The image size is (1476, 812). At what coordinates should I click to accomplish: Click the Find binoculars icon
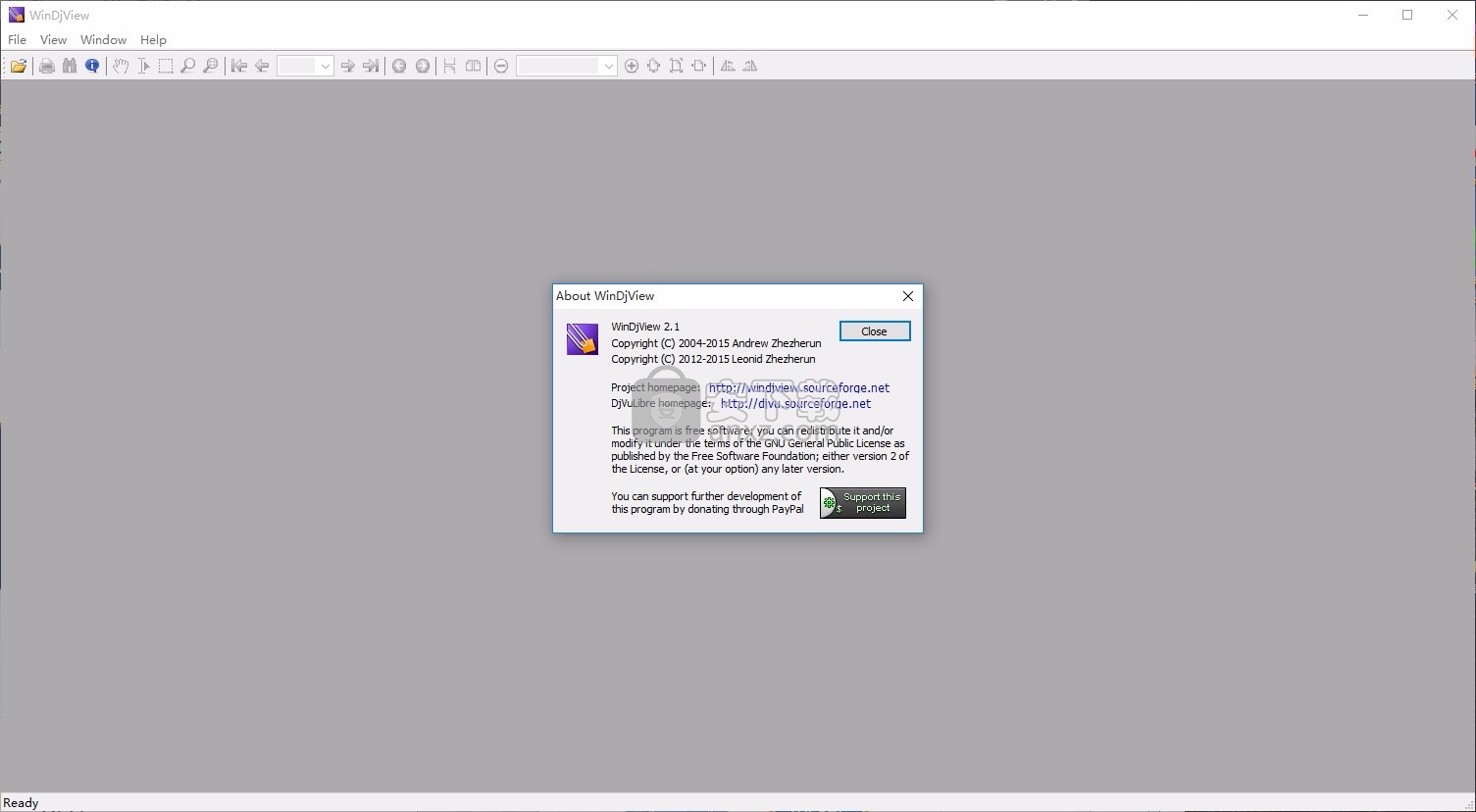[x=69, y=66]
